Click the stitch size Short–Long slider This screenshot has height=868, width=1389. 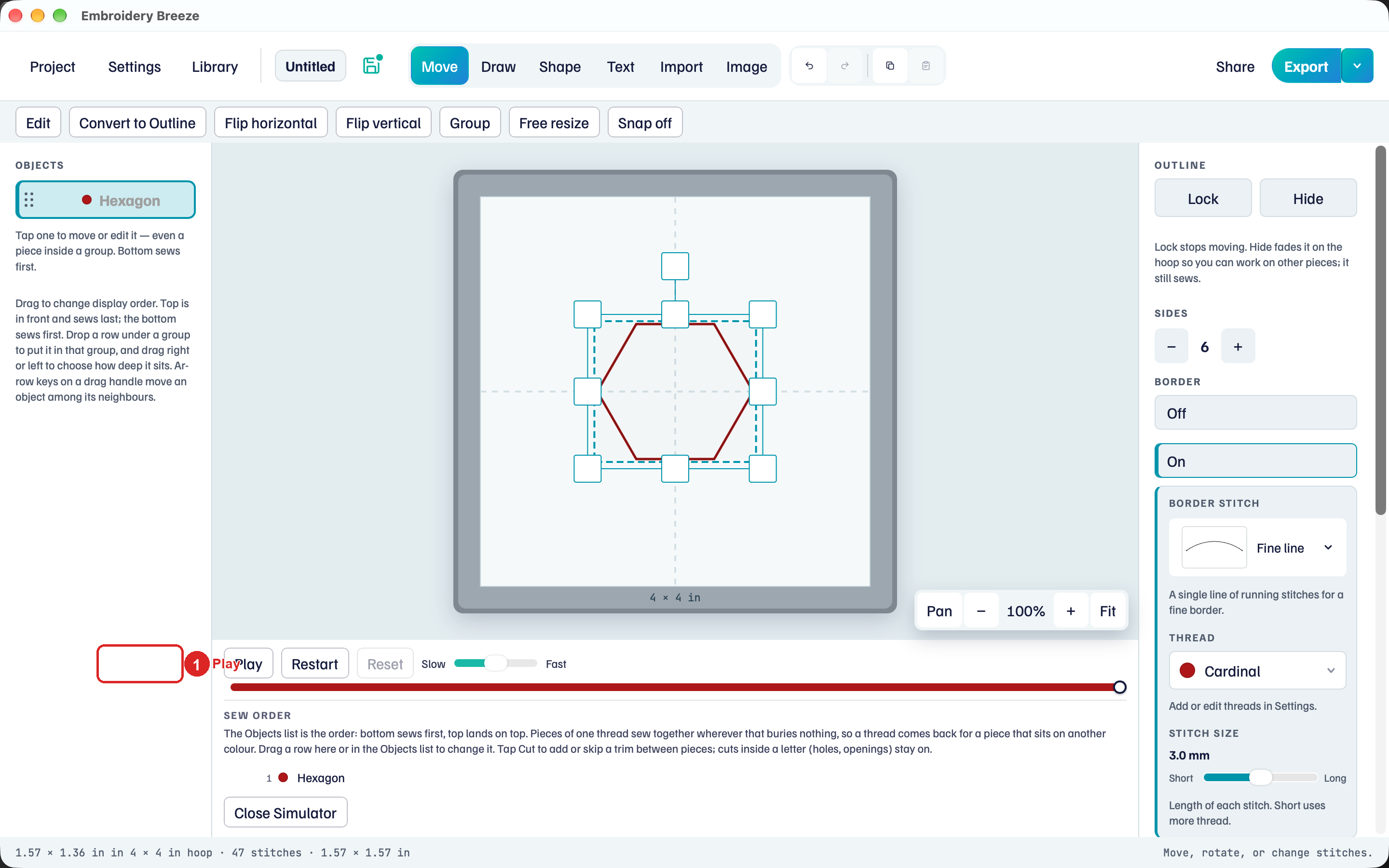(1260, 778)
